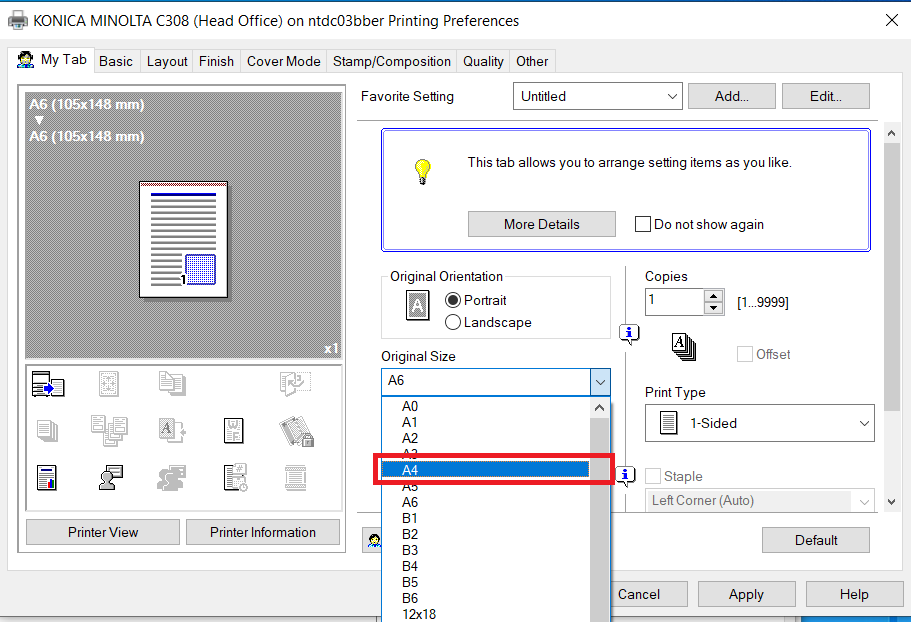Open the Finish tab
This screenshot has height=622, width=911.
[216, 62]
